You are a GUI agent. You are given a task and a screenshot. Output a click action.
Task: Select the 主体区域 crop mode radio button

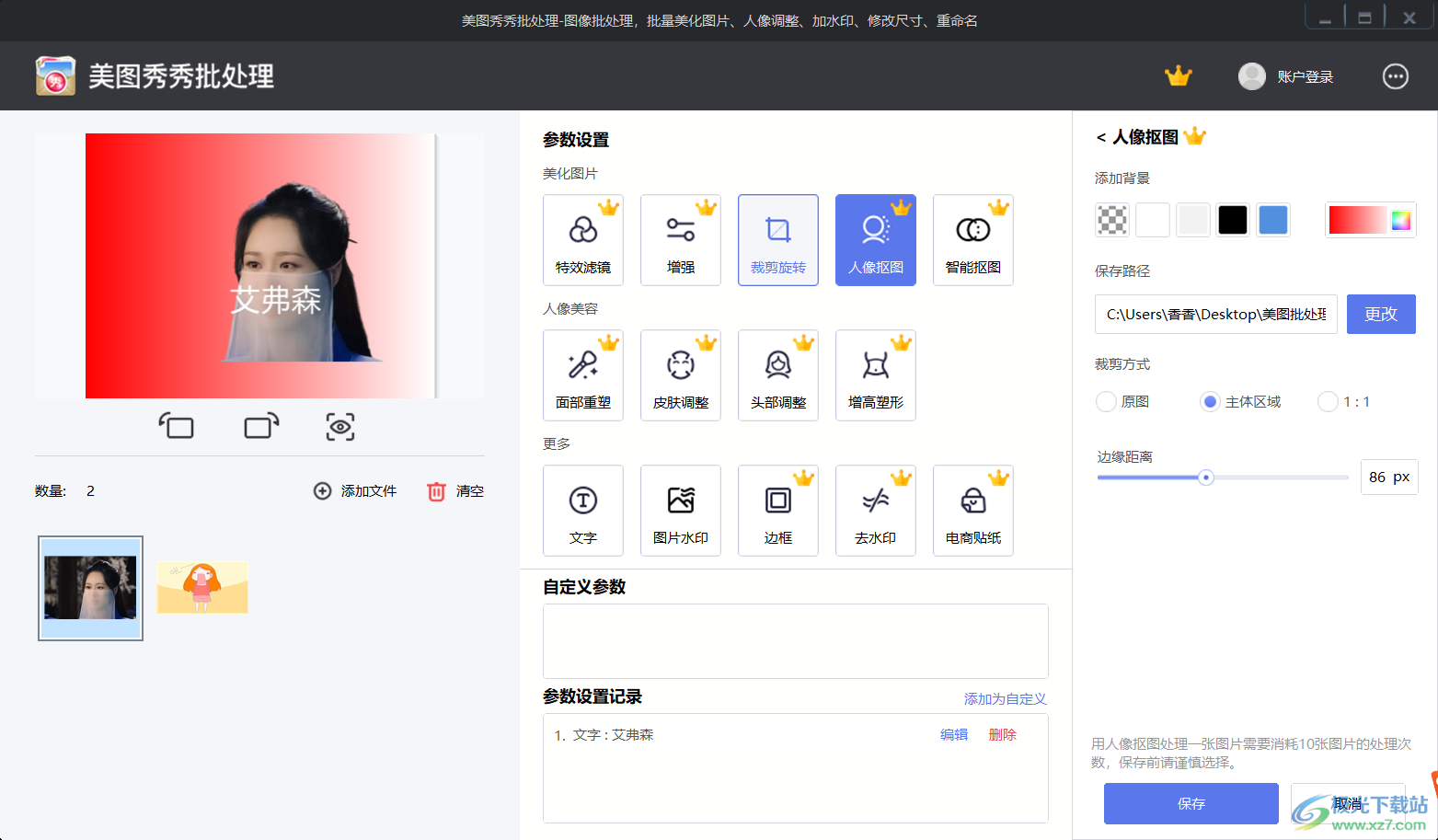[x=1210, y=402]
